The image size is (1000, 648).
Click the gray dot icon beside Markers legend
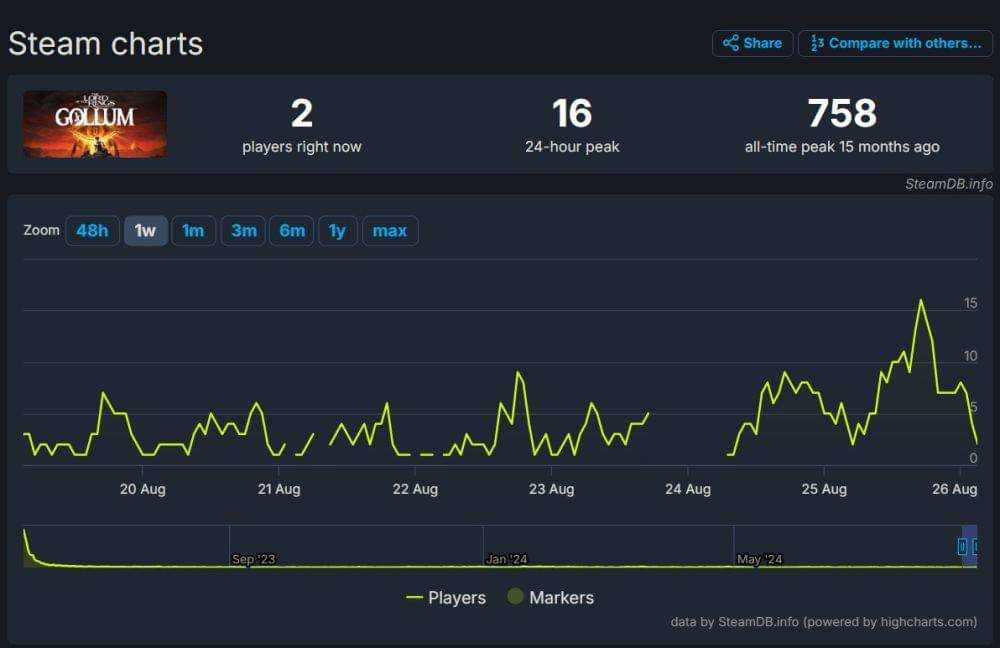pos(515,597)
